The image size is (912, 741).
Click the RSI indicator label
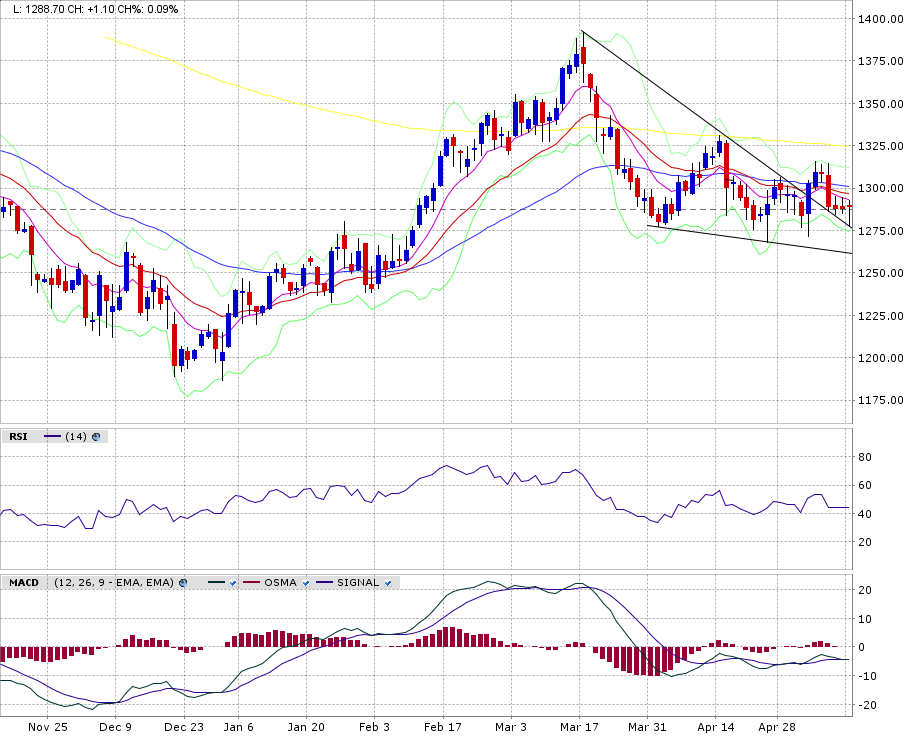[x=18, y=436]
